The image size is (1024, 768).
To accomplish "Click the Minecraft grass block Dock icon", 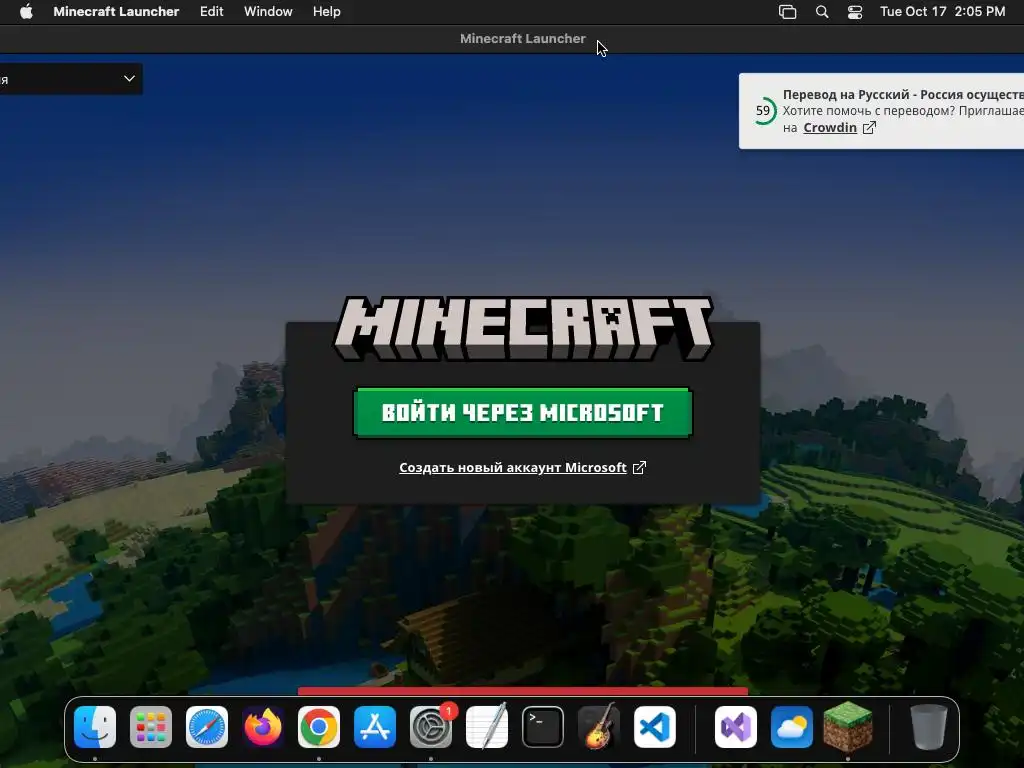I will [x=848, y=726].
